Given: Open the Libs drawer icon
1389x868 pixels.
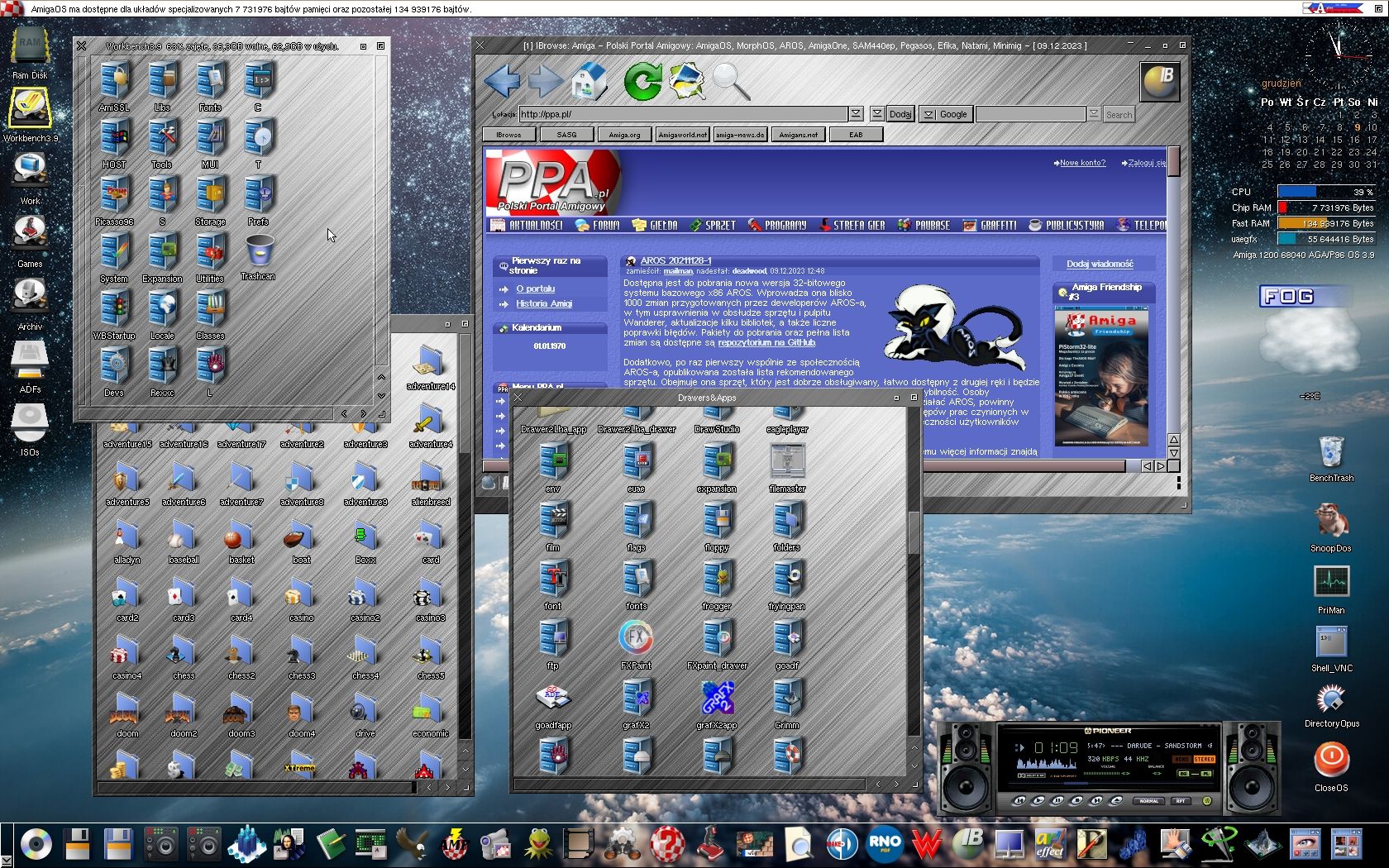Looking at the screenshot, I should [162, 87].
